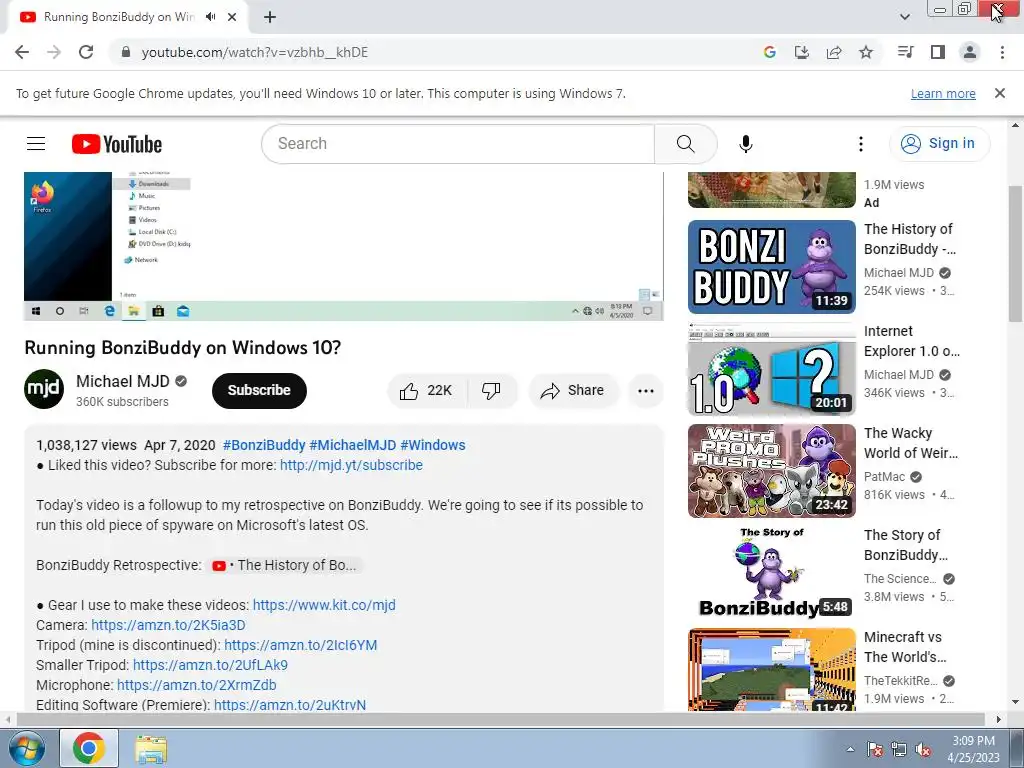
Task: Dismiss the Chrome update infobar
Action: click(1000, 93)
